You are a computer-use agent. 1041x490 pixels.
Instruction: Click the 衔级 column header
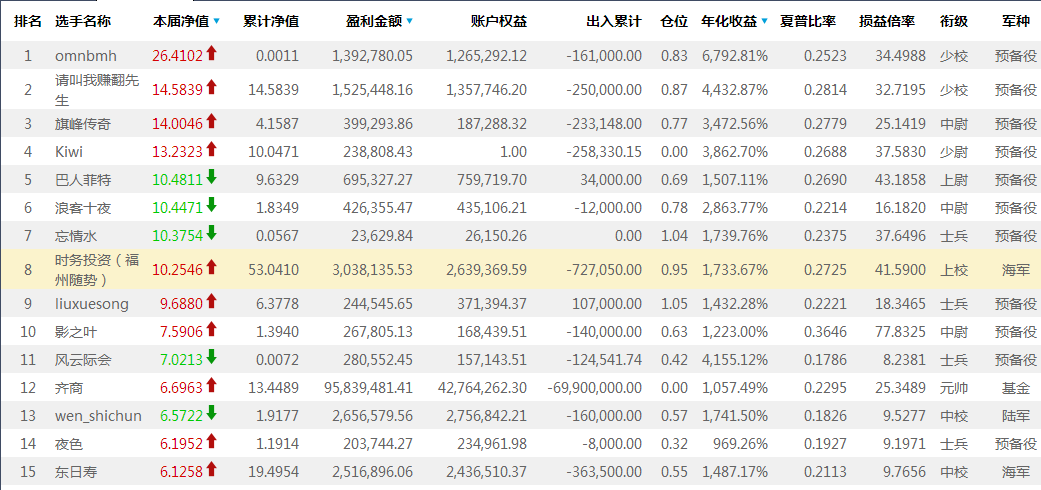[x=954, y=22]
